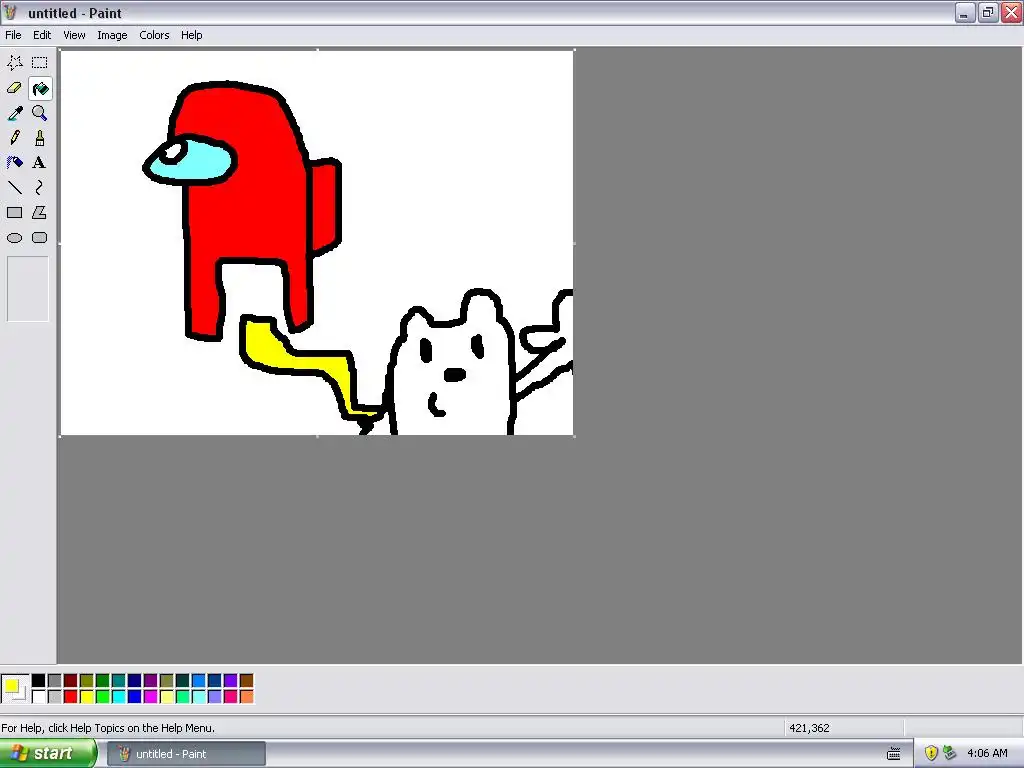This screenshot has height=768, width=1024.
Task: Click the Windows Start button
Action: [x=48, y=754]
